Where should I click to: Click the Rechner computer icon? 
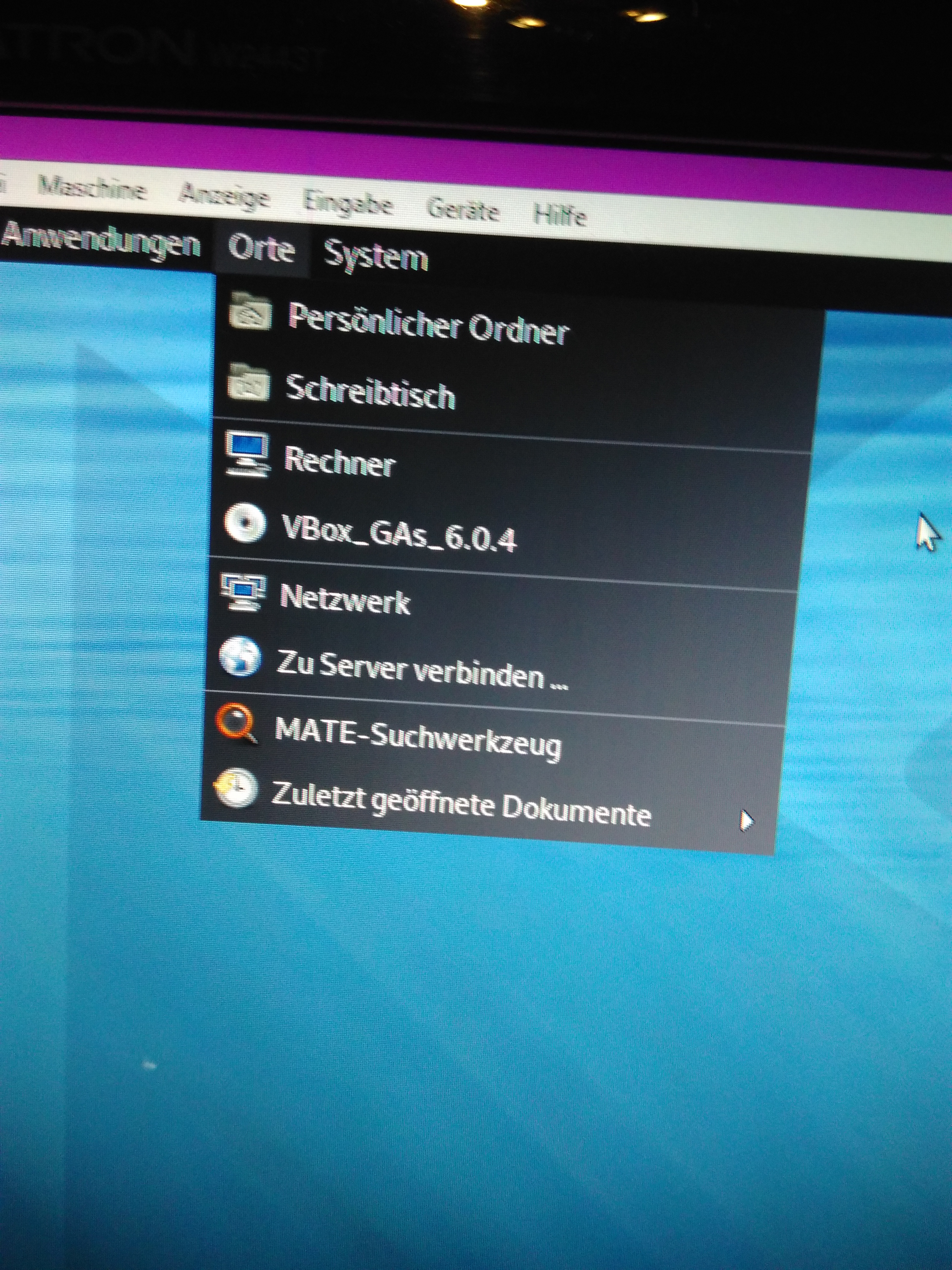tap(247, 454)
